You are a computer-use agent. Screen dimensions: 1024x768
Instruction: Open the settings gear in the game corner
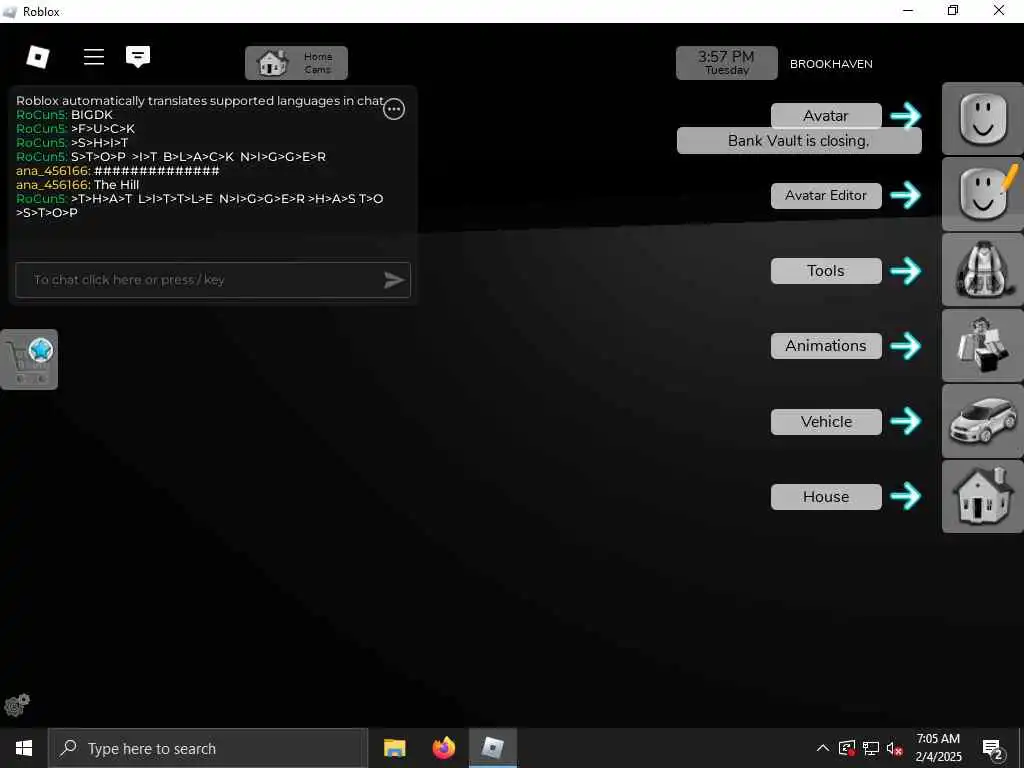tap(17, 705)
